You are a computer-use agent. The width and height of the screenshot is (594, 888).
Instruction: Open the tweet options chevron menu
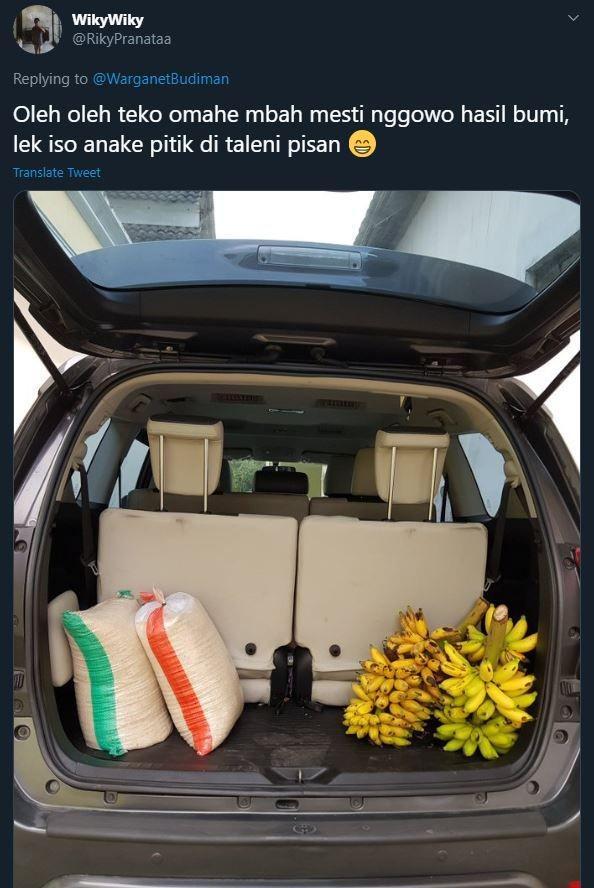point(573,18)
